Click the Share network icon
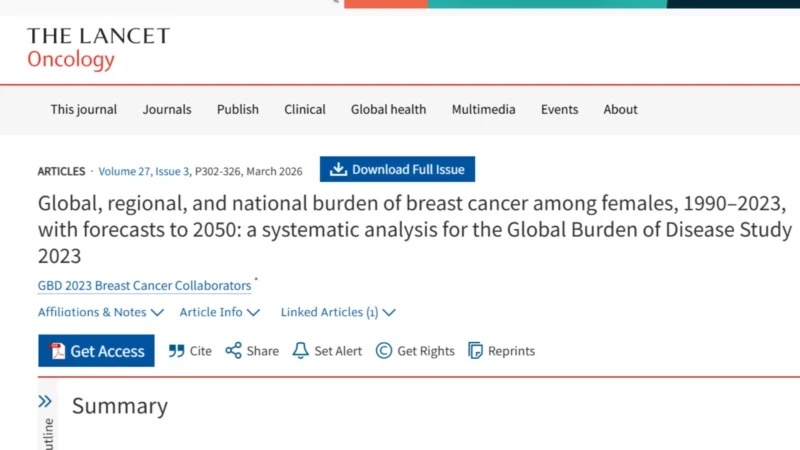Screen dimensions: 800x450 [234, 351]
